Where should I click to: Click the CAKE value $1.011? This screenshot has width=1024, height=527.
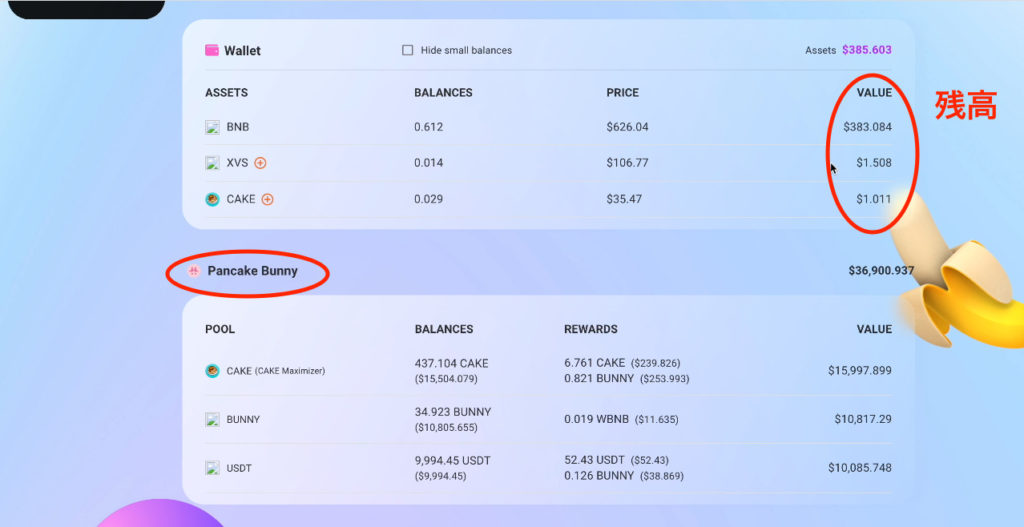tap(874, 199)
